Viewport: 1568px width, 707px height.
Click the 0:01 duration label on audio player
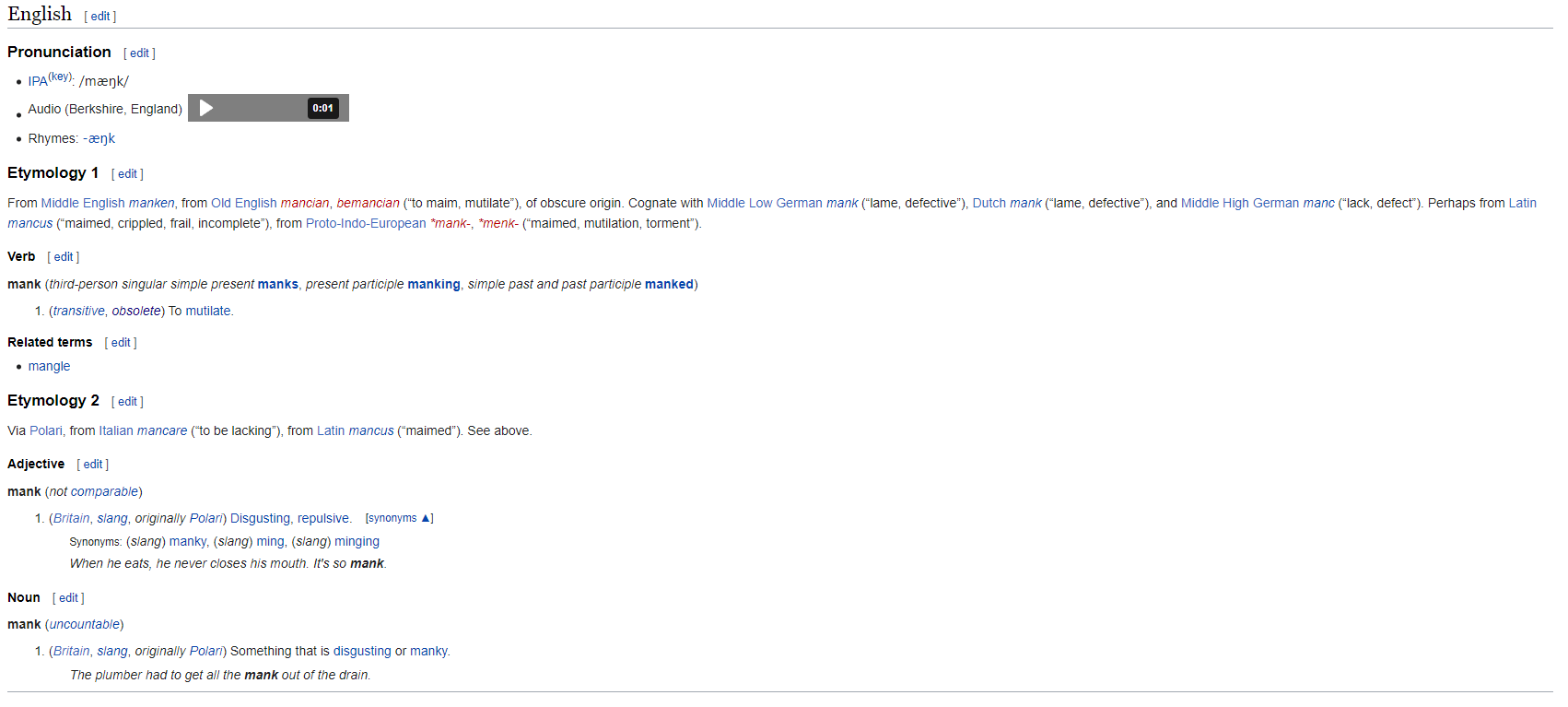[x=322, y=108]
